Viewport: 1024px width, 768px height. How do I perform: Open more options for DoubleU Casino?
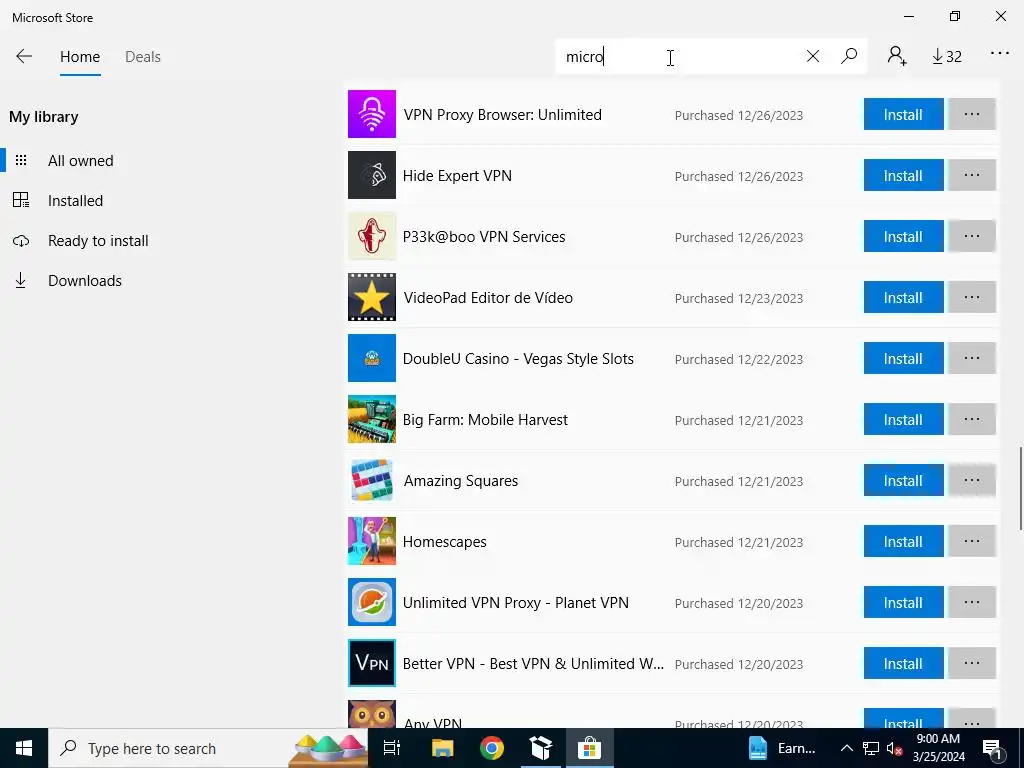click(x=972, y=358)
